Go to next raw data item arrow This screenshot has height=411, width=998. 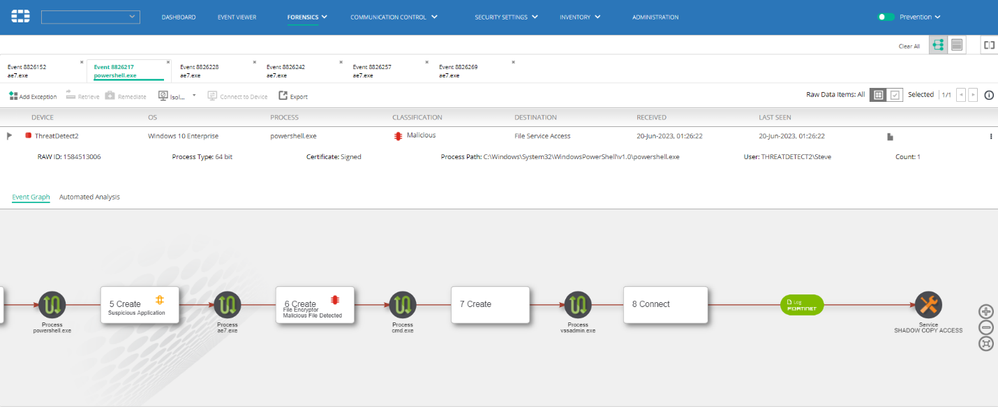click(x=973, y=95)
